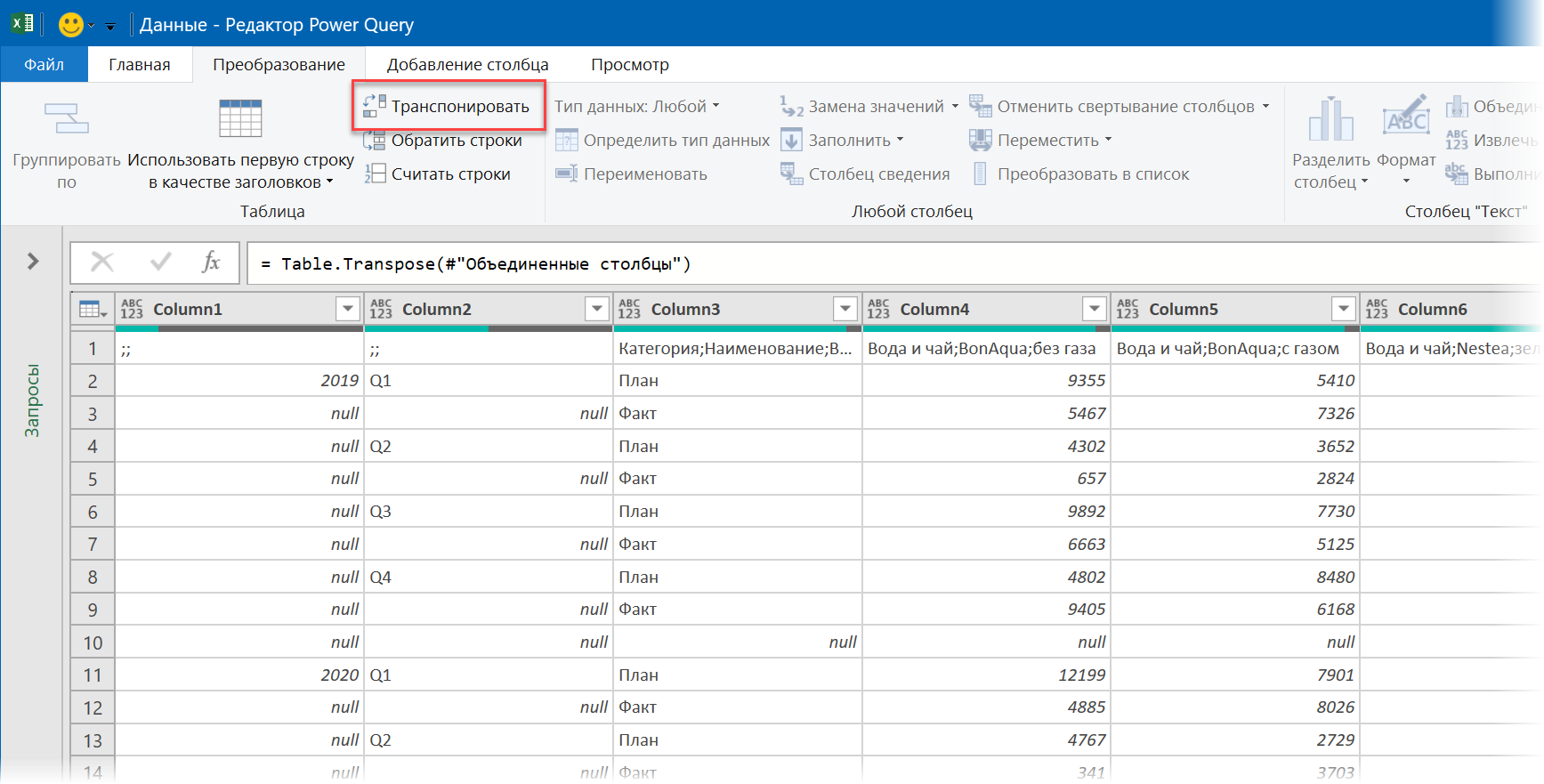Image resolution: width=1544 pixels, height=784 pixels.
Task: Click Отменить свертывание столбцов button label
Action: point(1126,106)
